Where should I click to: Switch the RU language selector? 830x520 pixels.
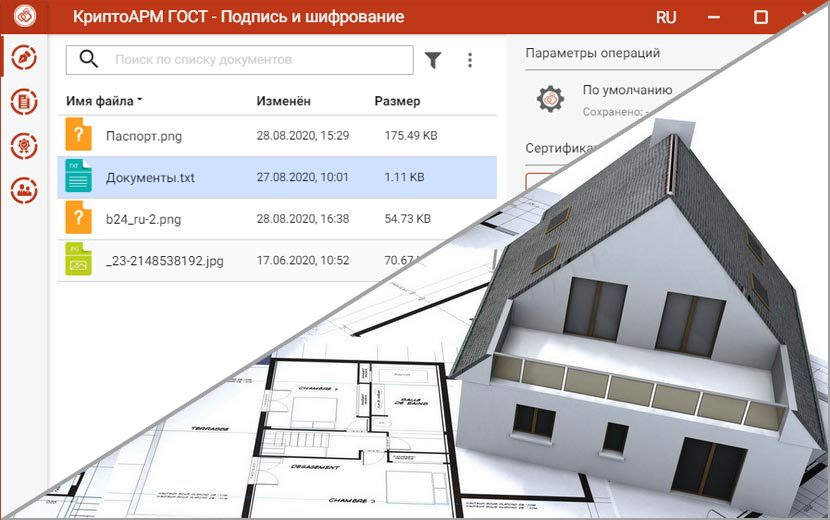click(x=666, y=17)
